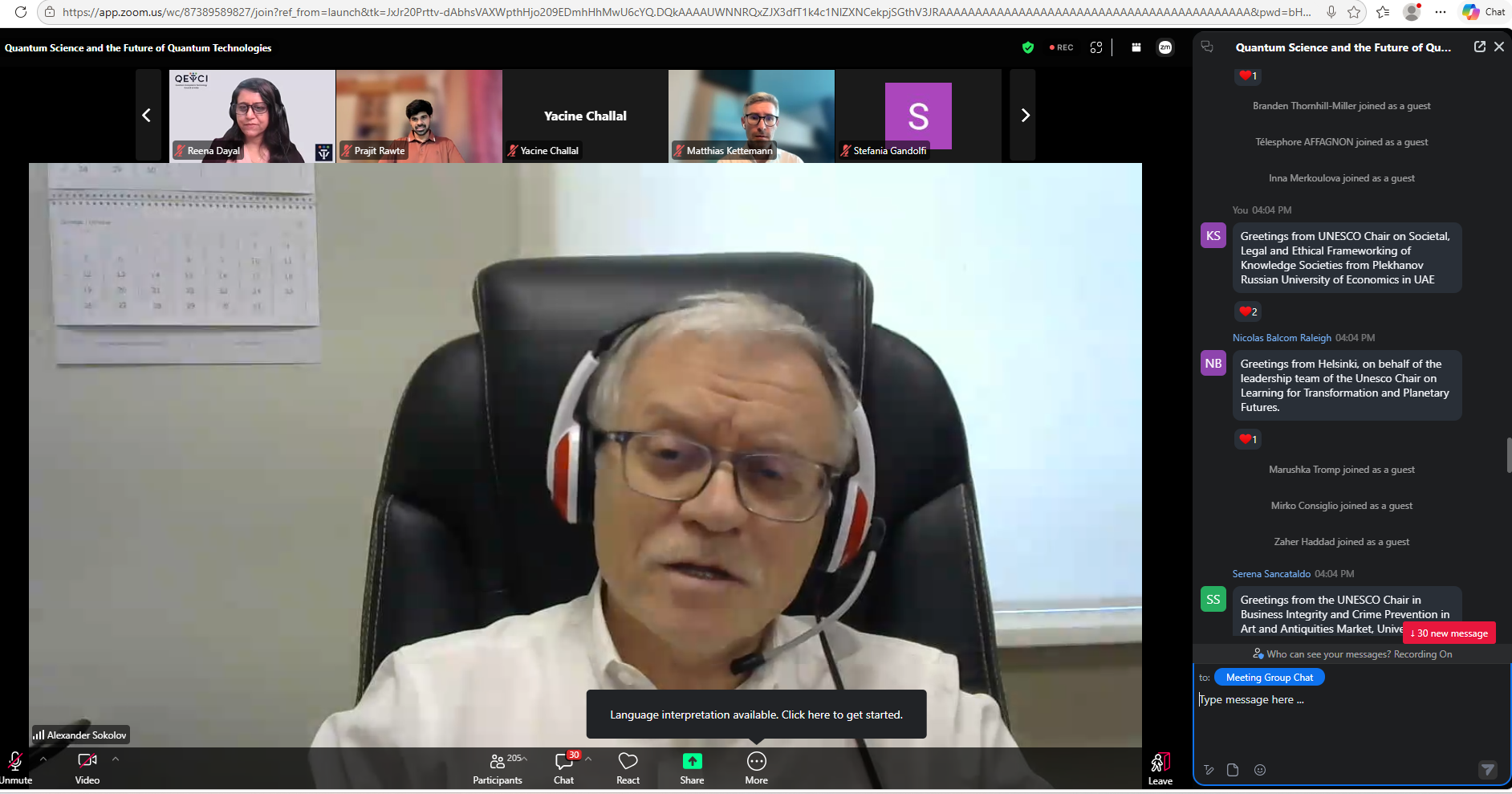Screen dimensions: 1512x794
Task: Show next participant thumbnails
Action: coord(1024,116)
